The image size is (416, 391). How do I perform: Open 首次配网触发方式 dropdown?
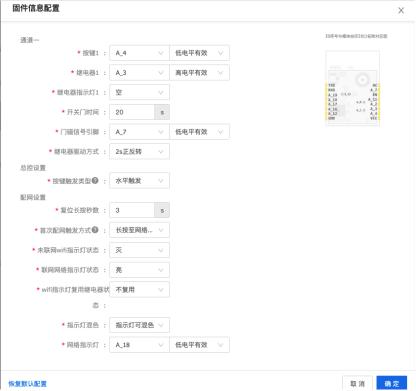139,230
